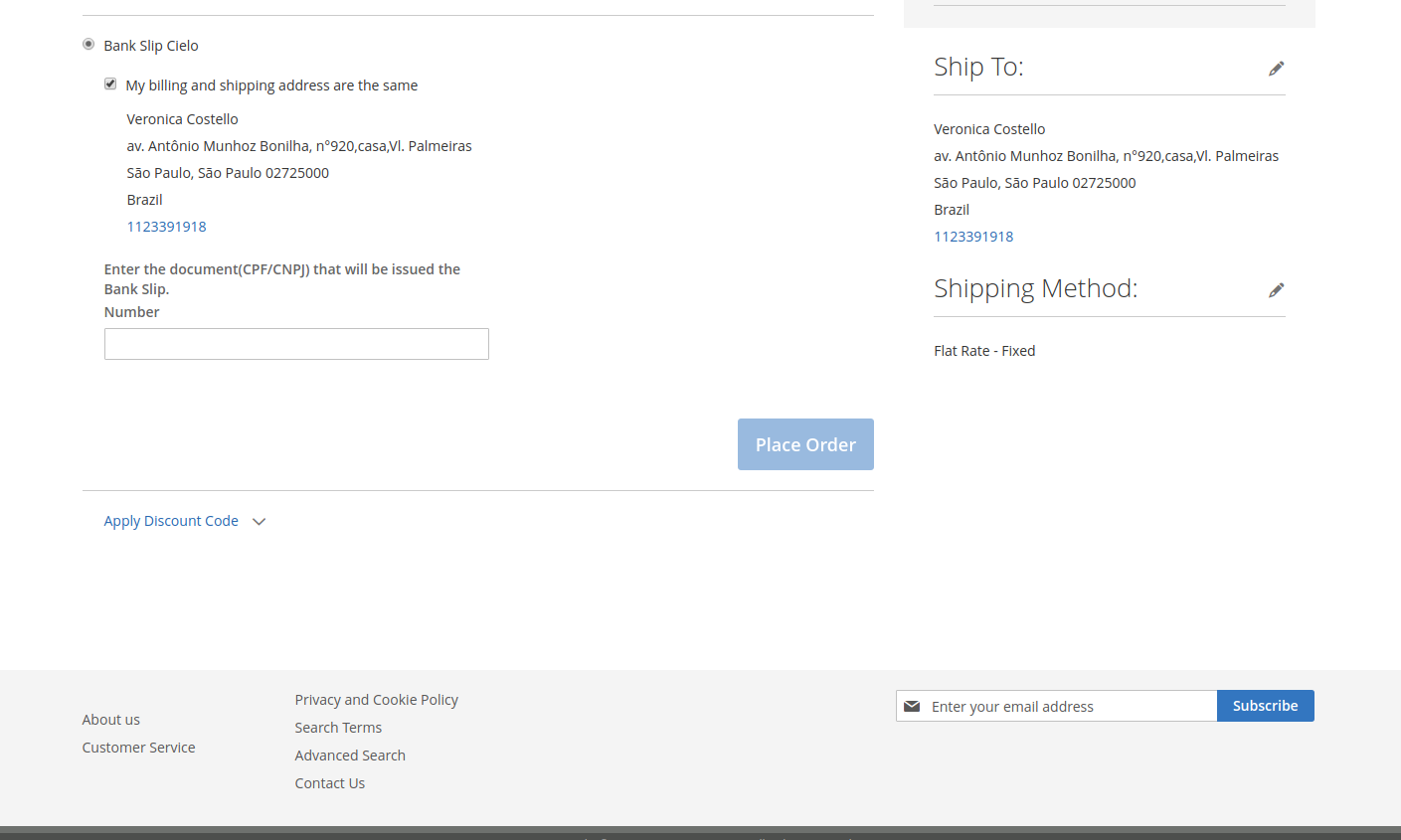
Task: Open the Ship To phone number link
Action: click(973, 237)
